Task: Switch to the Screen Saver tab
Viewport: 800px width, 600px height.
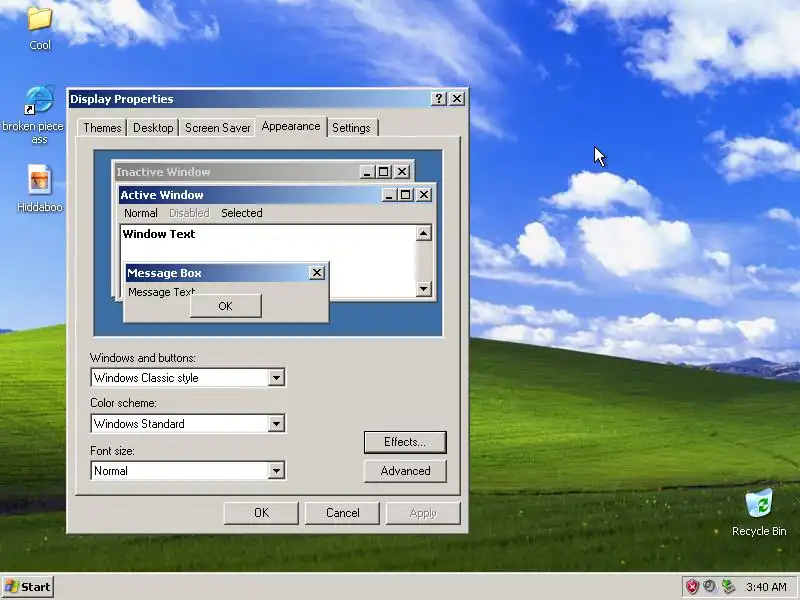Action: click(x=217, y=128)
